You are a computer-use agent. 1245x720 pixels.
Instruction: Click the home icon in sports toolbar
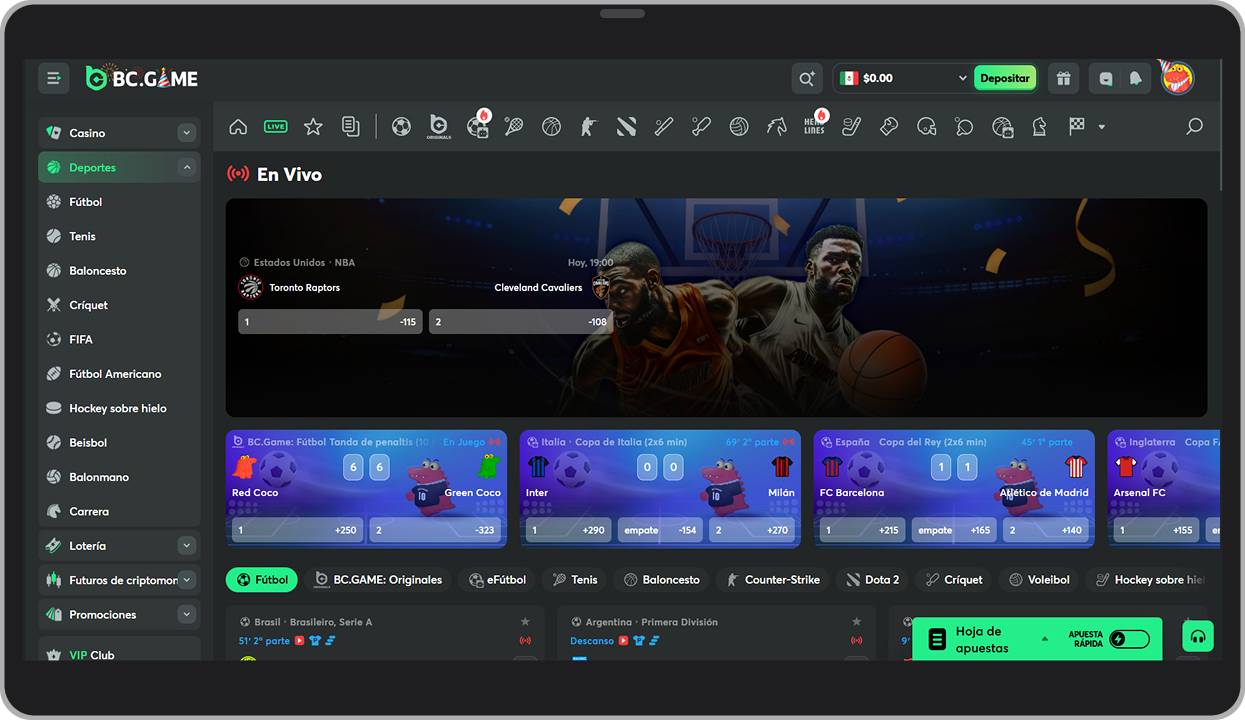click(x=238, y=127)
